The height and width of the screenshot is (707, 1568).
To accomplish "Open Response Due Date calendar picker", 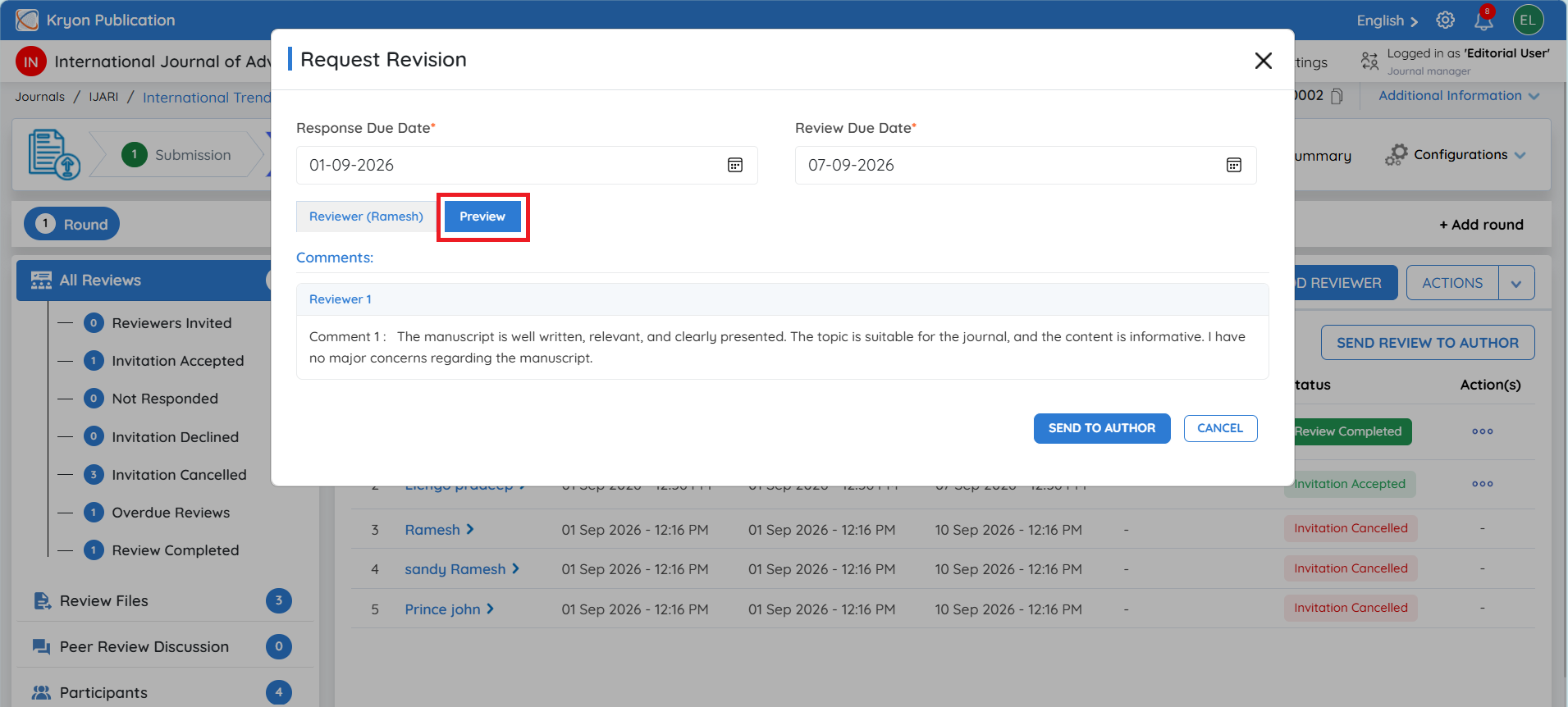I will click(735, 165).
